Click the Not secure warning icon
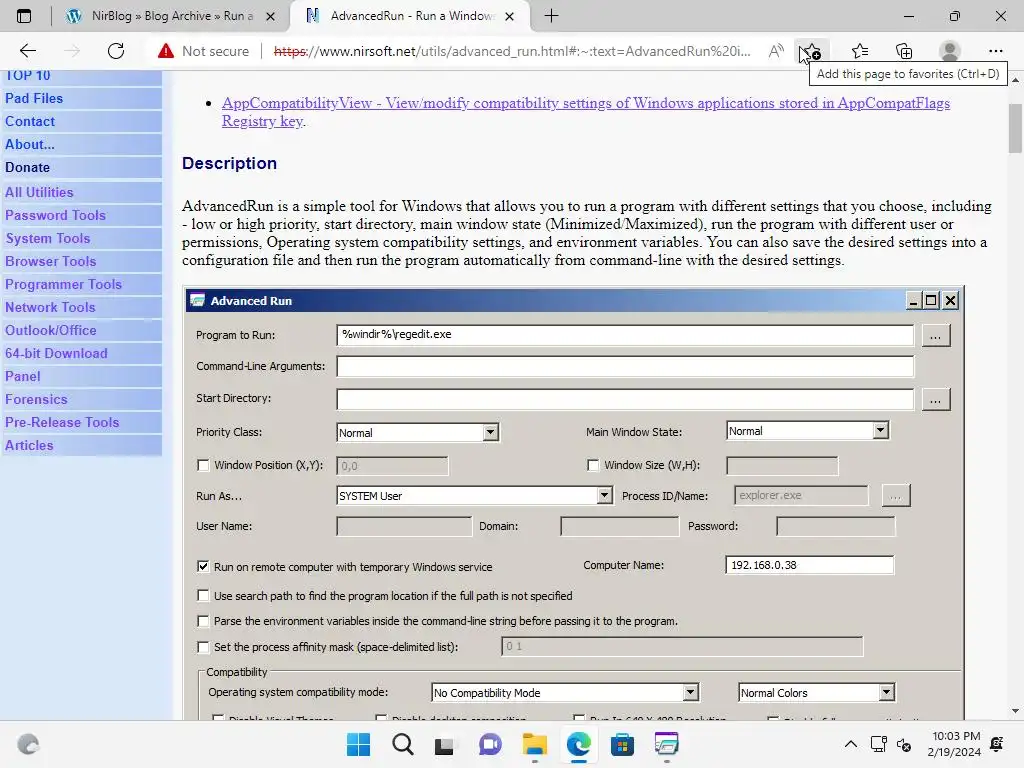 pos(166,51)
